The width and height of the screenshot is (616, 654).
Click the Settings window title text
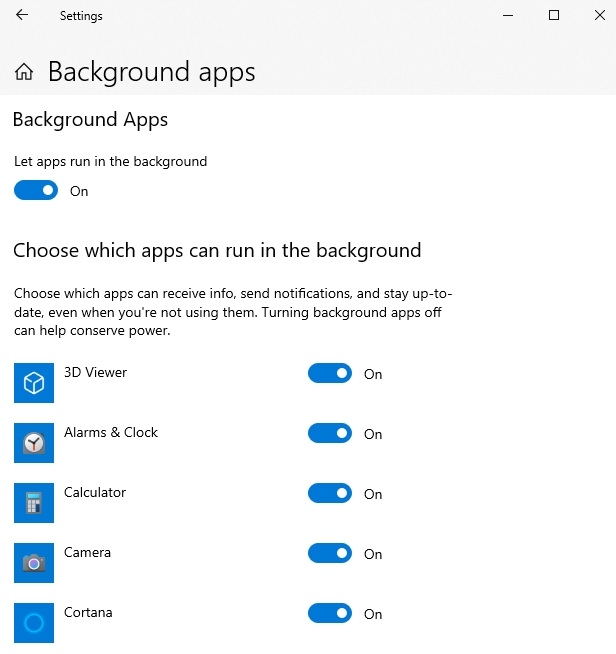click(x=81, y=16)
